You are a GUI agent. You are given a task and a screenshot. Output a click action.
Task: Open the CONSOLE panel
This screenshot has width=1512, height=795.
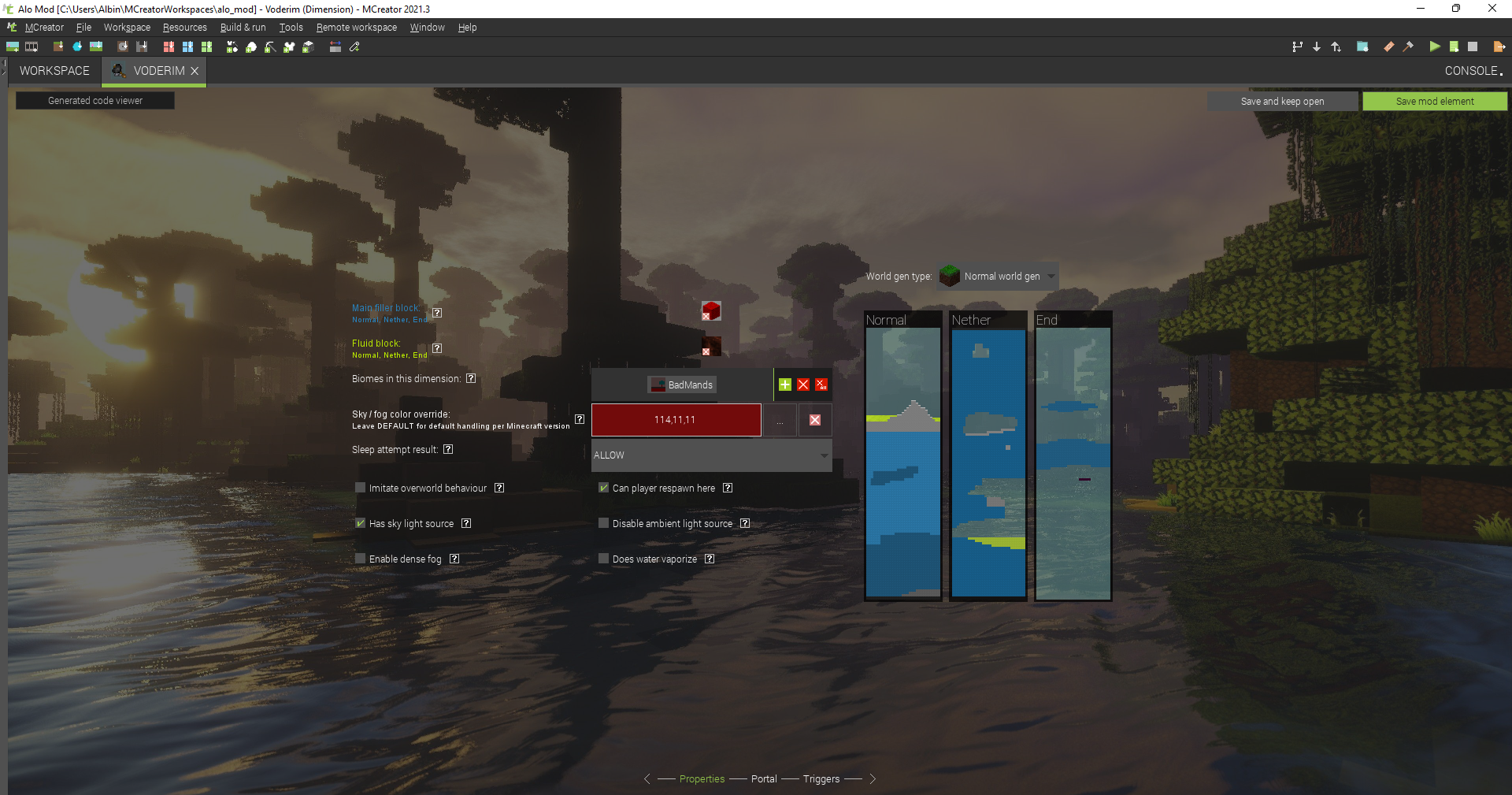(x=1473, y=71)
